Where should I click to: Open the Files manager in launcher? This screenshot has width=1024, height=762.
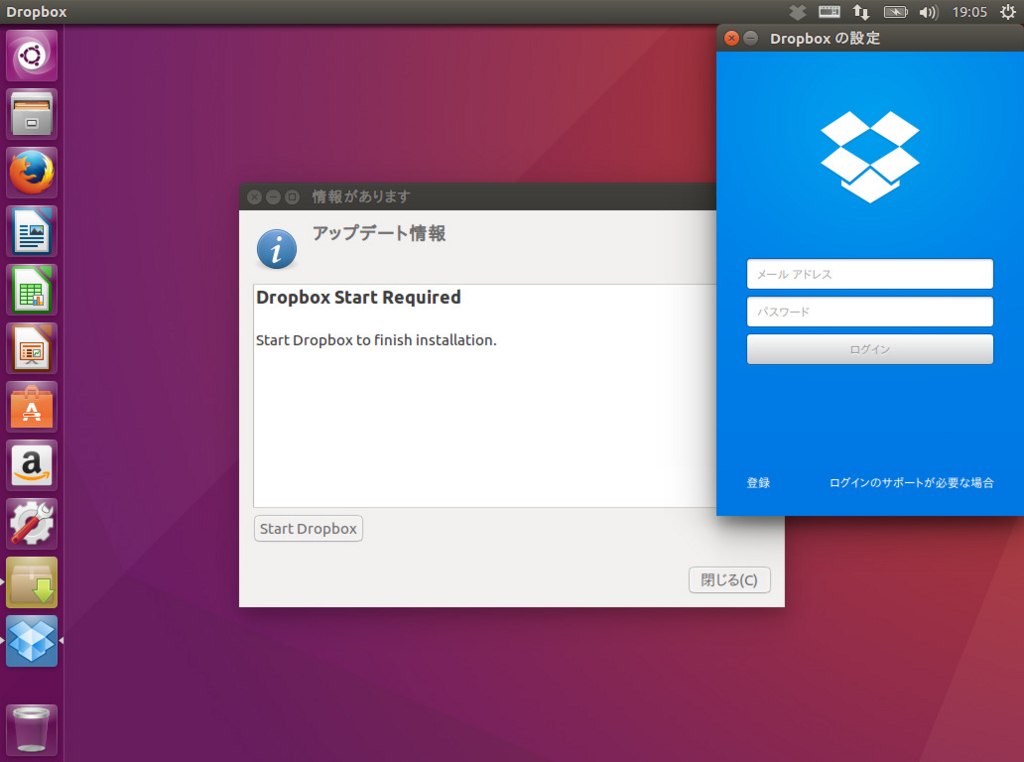tap(31, 114)
